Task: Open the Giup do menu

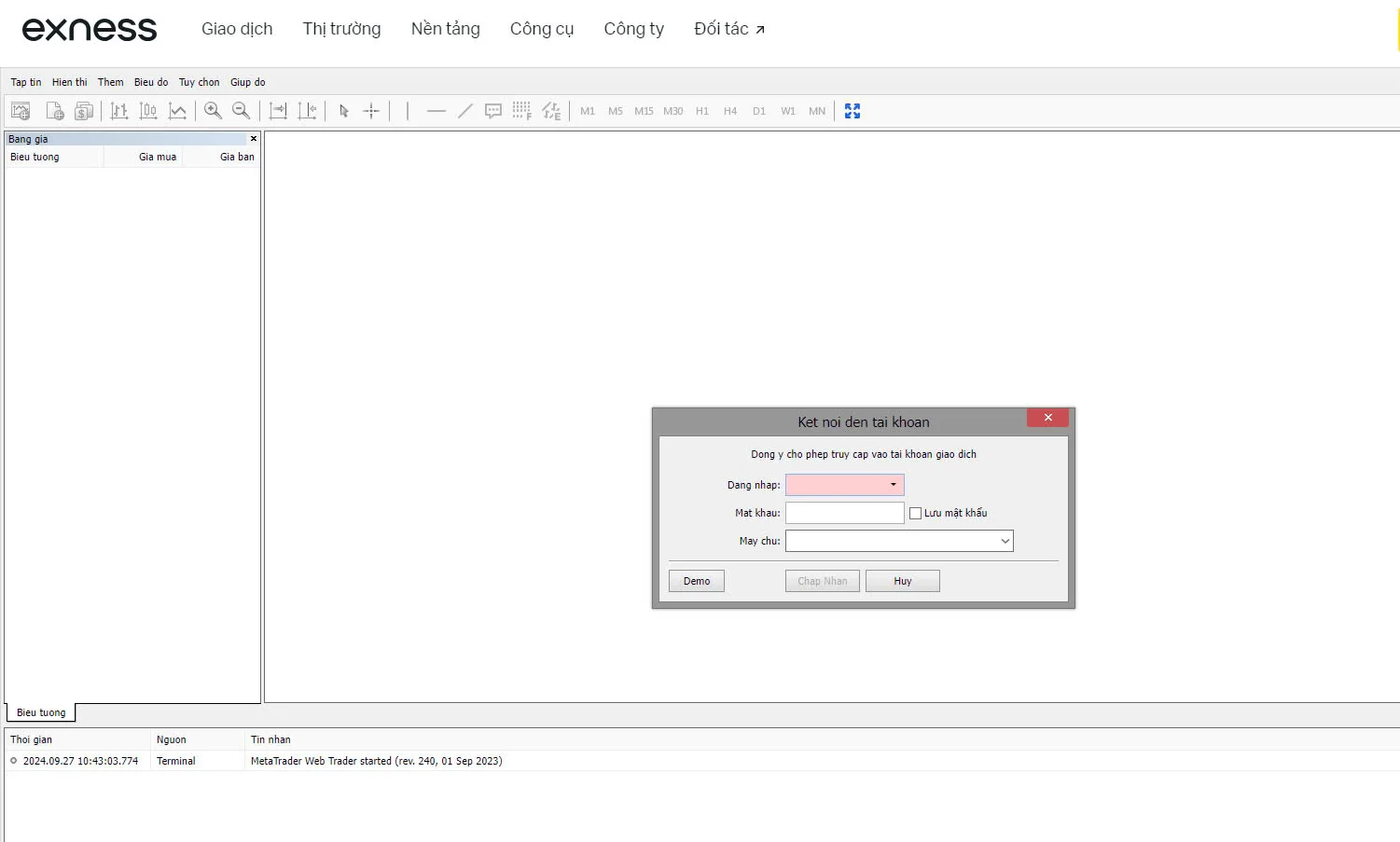Action: pyautogui.click(x=248, y=82)
